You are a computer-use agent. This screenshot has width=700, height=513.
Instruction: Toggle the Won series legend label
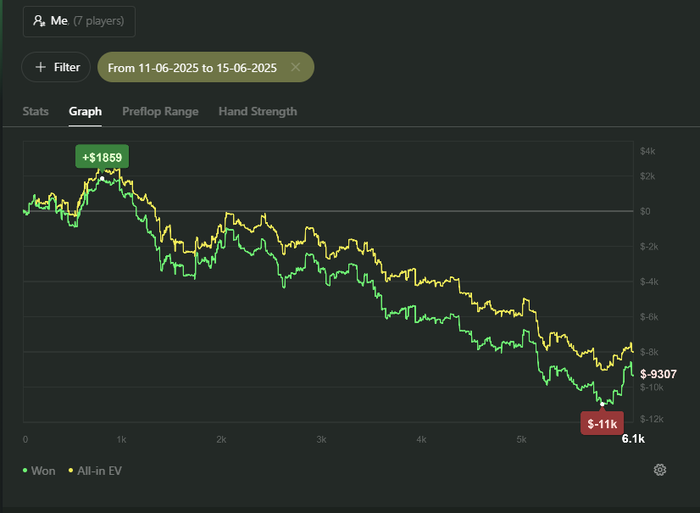point(44,470)
